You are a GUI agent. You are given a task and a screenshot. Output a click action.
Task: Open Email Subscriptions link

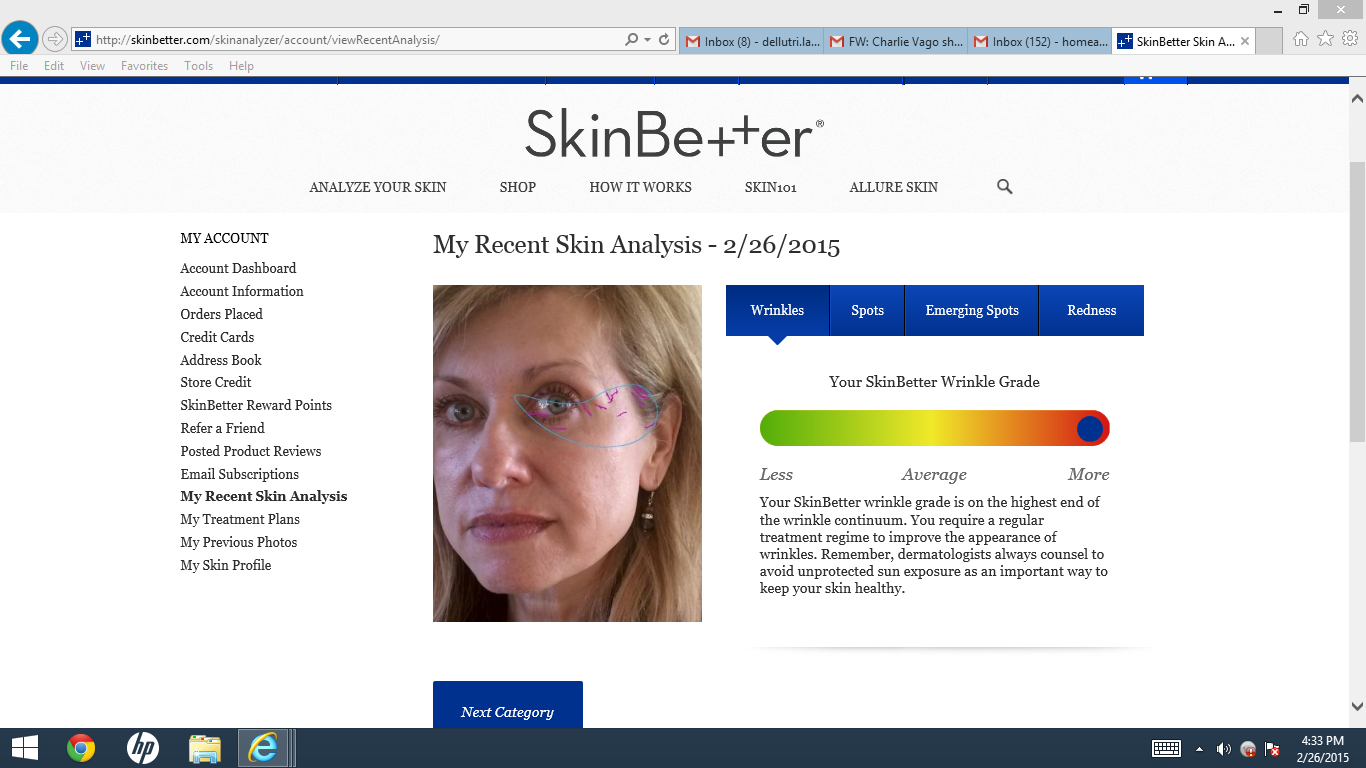(x=240, y=474)
